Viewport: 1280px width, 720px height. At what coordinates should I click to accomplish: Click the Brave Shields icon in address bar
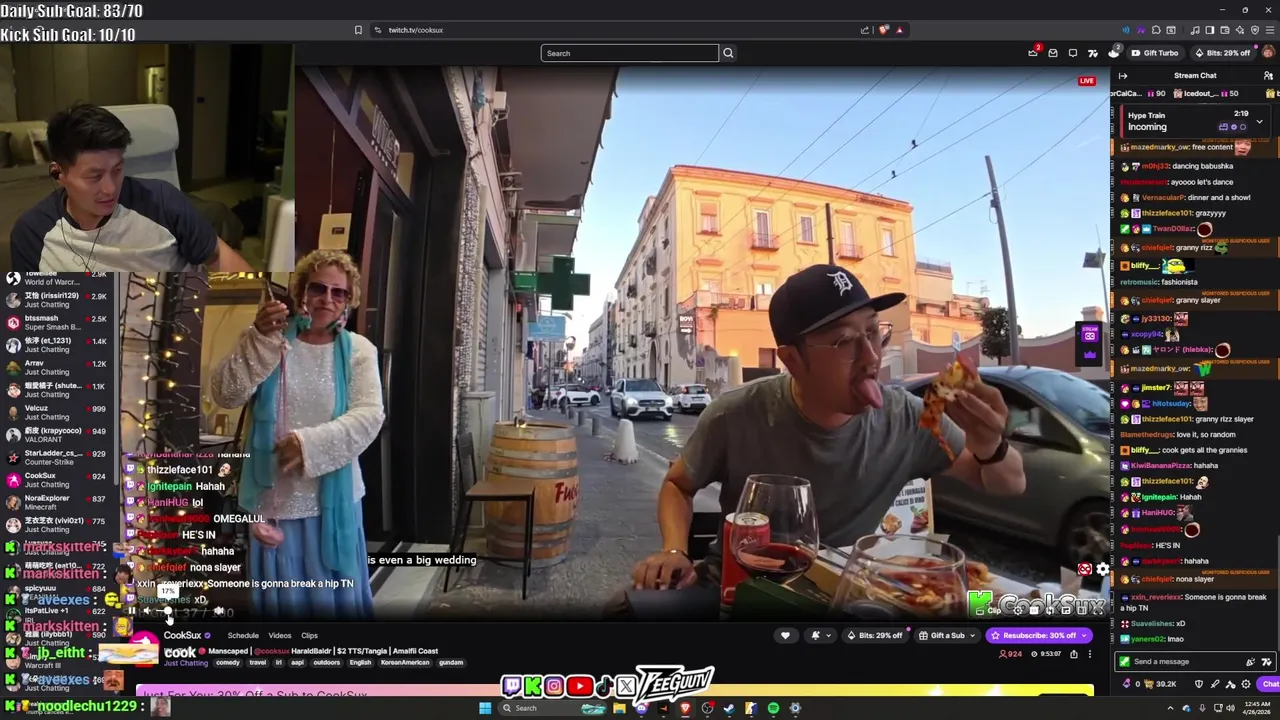[883, 30]
